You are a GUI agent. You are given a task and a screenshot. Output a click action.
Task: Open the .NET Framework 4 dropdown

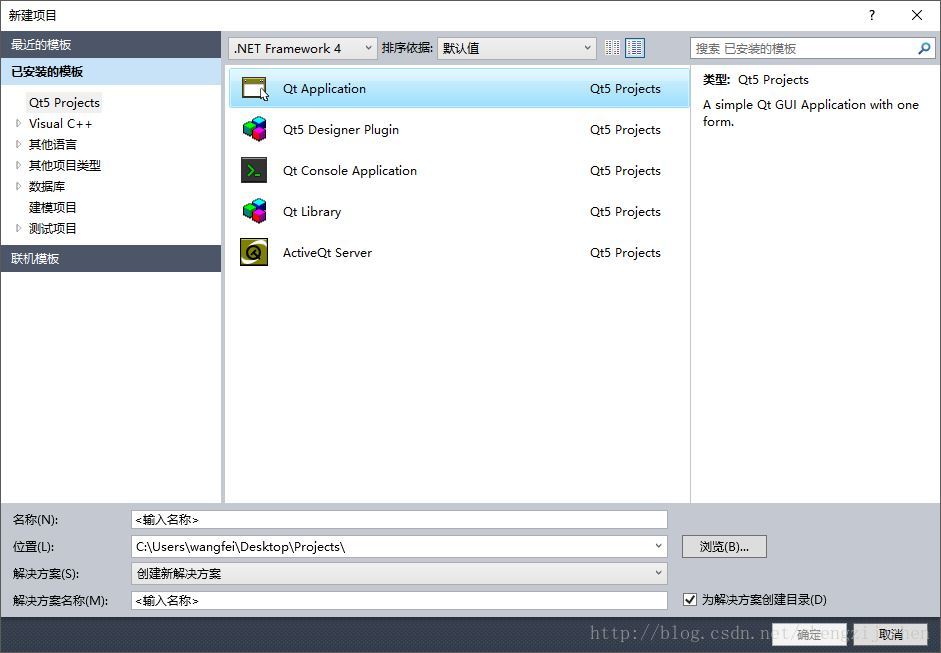(302, 49)
